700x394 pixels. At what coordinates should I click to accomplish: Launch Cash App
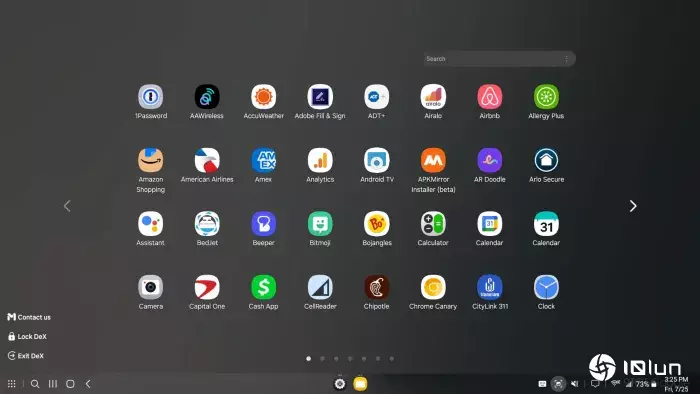point(263,287)
